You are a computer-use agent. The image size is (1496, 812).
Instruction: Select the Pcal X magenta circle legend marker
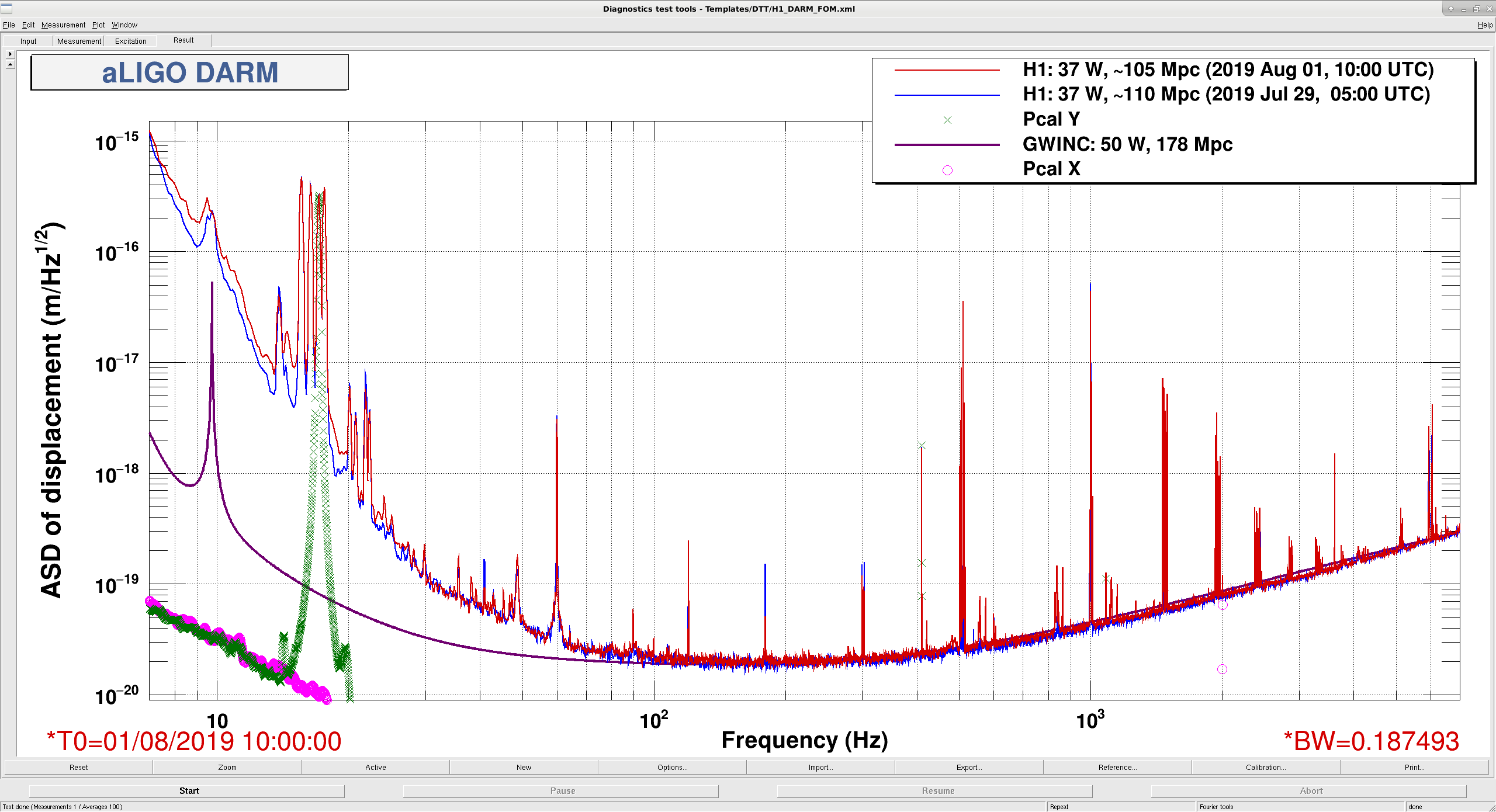click(x=947, y=170)
